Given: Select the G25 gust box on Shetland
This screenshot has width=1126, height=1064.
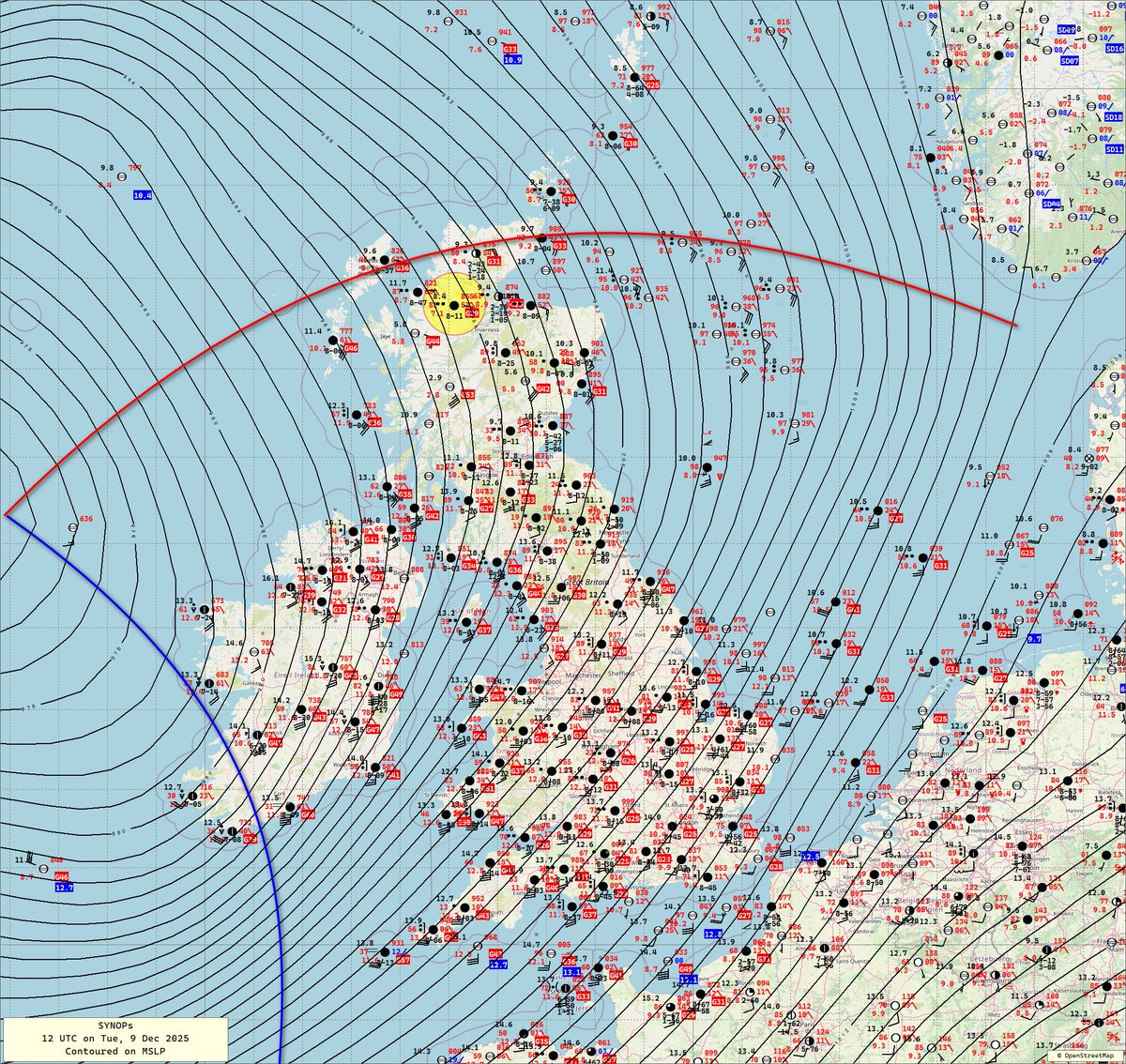Looking at the screenshot, I should point(653,84).
